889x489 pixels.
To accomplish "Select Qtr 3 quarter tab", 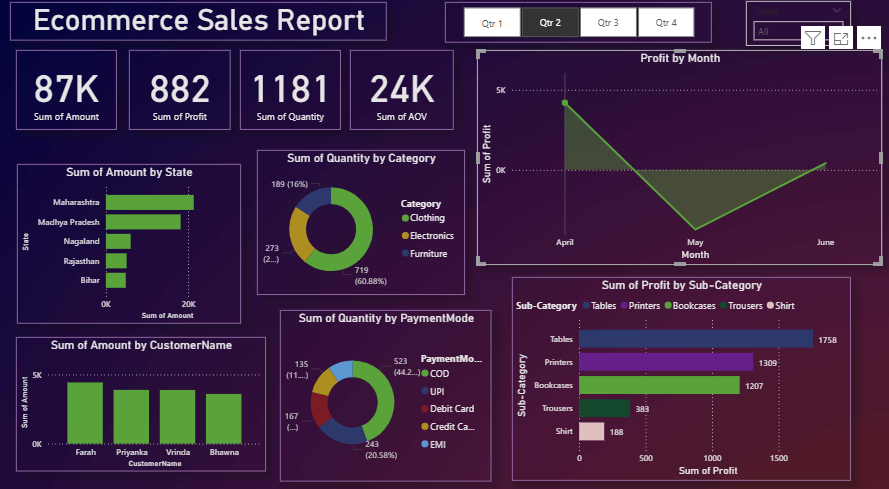I will pos(607,22).
